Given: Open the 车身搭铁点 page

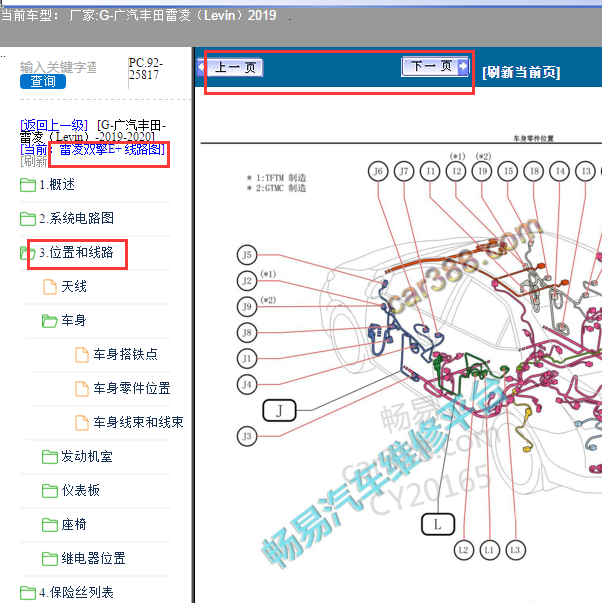Looking at the screenshot, I should 125,354.
